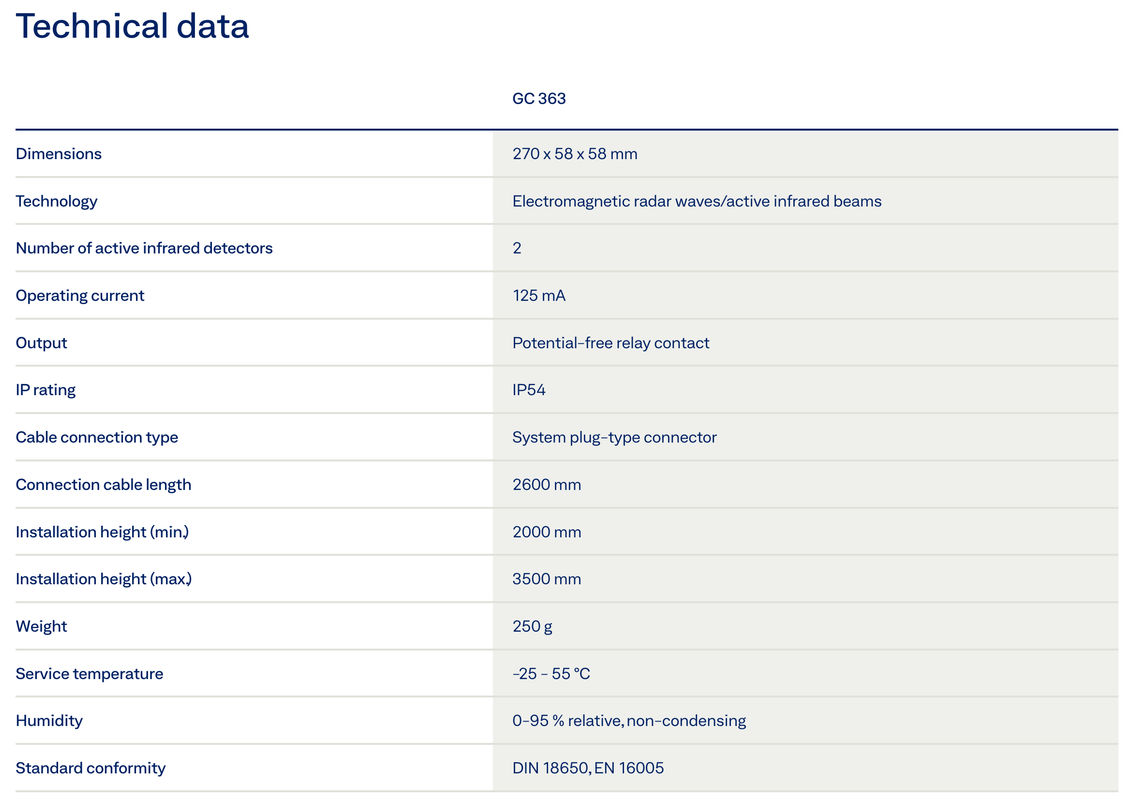Select the infrared detectors value '2'
Viewport: 1131px width, 800px height.
tap(516, 248)
